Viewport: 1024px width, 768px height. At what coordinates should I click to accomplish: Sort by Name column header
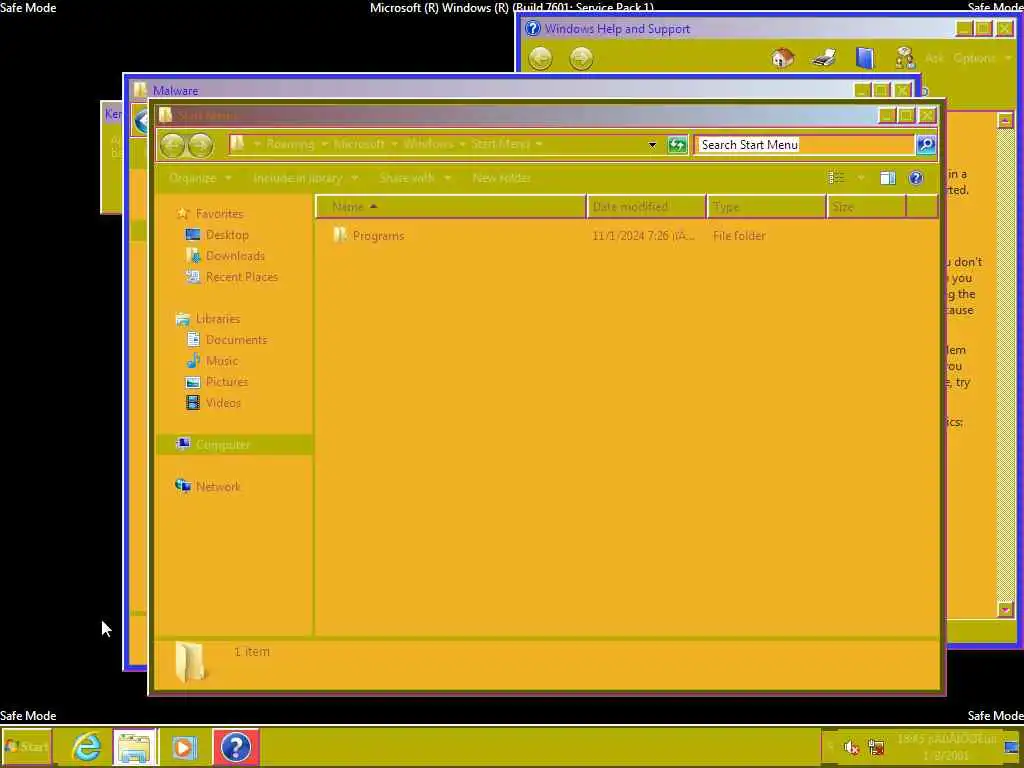click(x=451, y=206)
